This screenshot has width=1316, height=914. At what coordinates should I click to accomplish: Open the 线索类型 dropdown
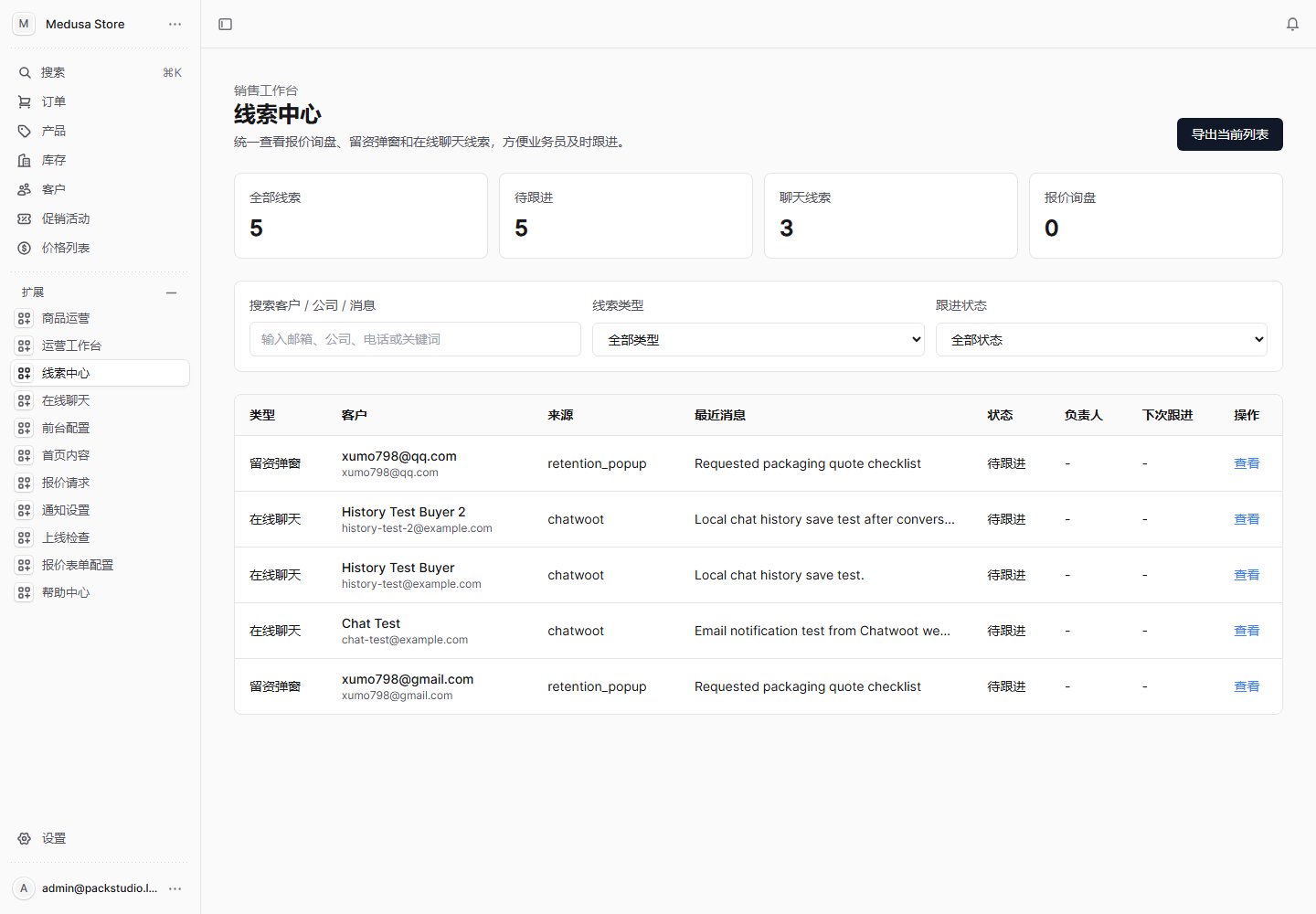(x=759, y=339)
